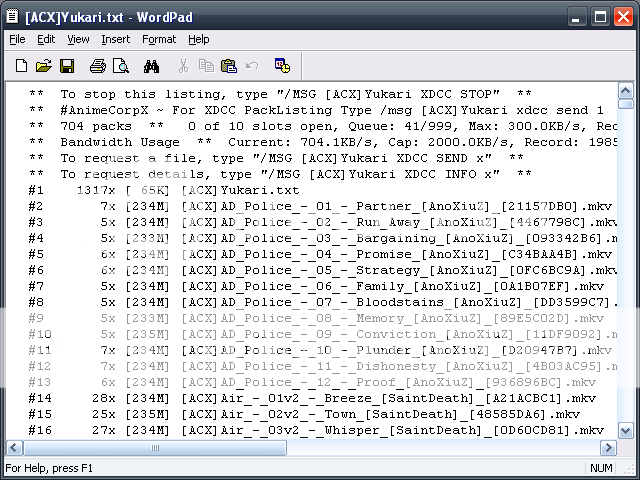Maximize the WordPad window
Image resolution: width=640 pixels, height=480 pixels.
600,17
